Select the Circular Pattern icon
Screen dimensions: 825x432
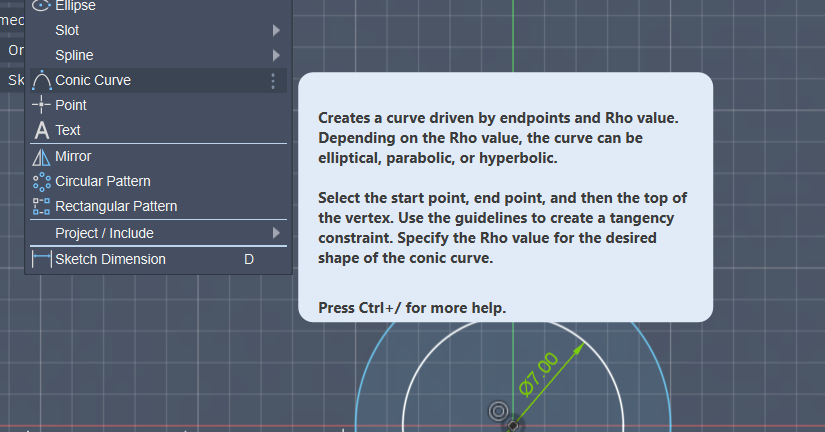(x=42, y=182)
